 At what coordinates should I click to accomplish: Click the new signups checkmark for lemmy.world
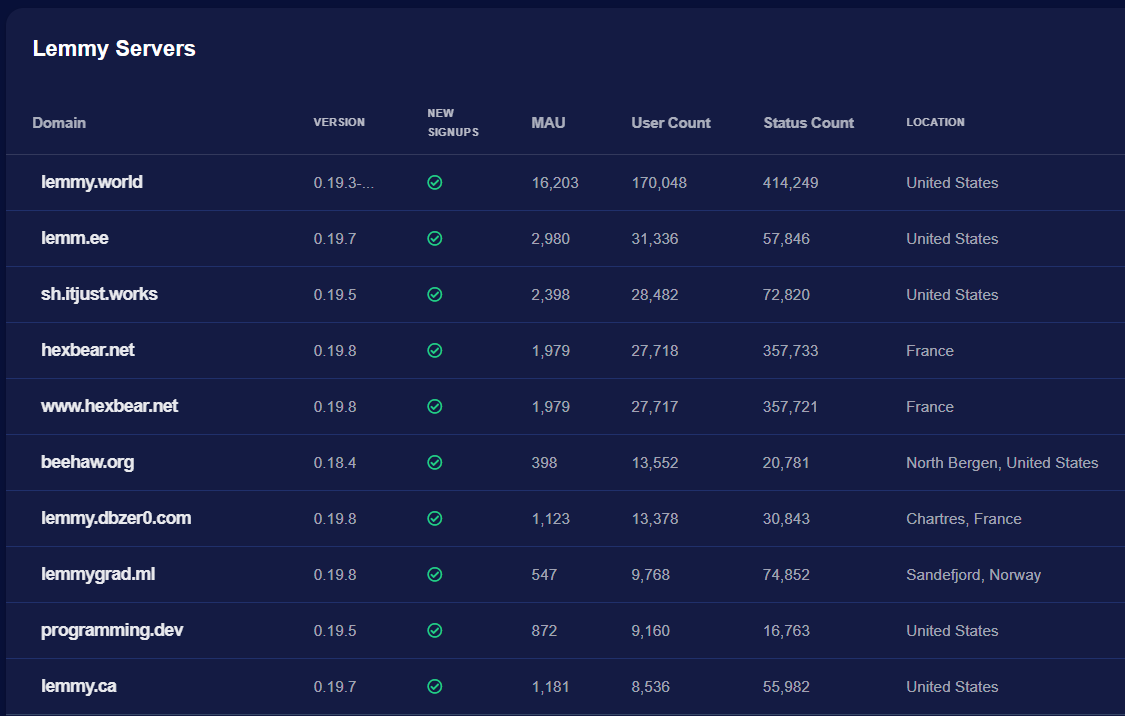(x=435, y=183)
